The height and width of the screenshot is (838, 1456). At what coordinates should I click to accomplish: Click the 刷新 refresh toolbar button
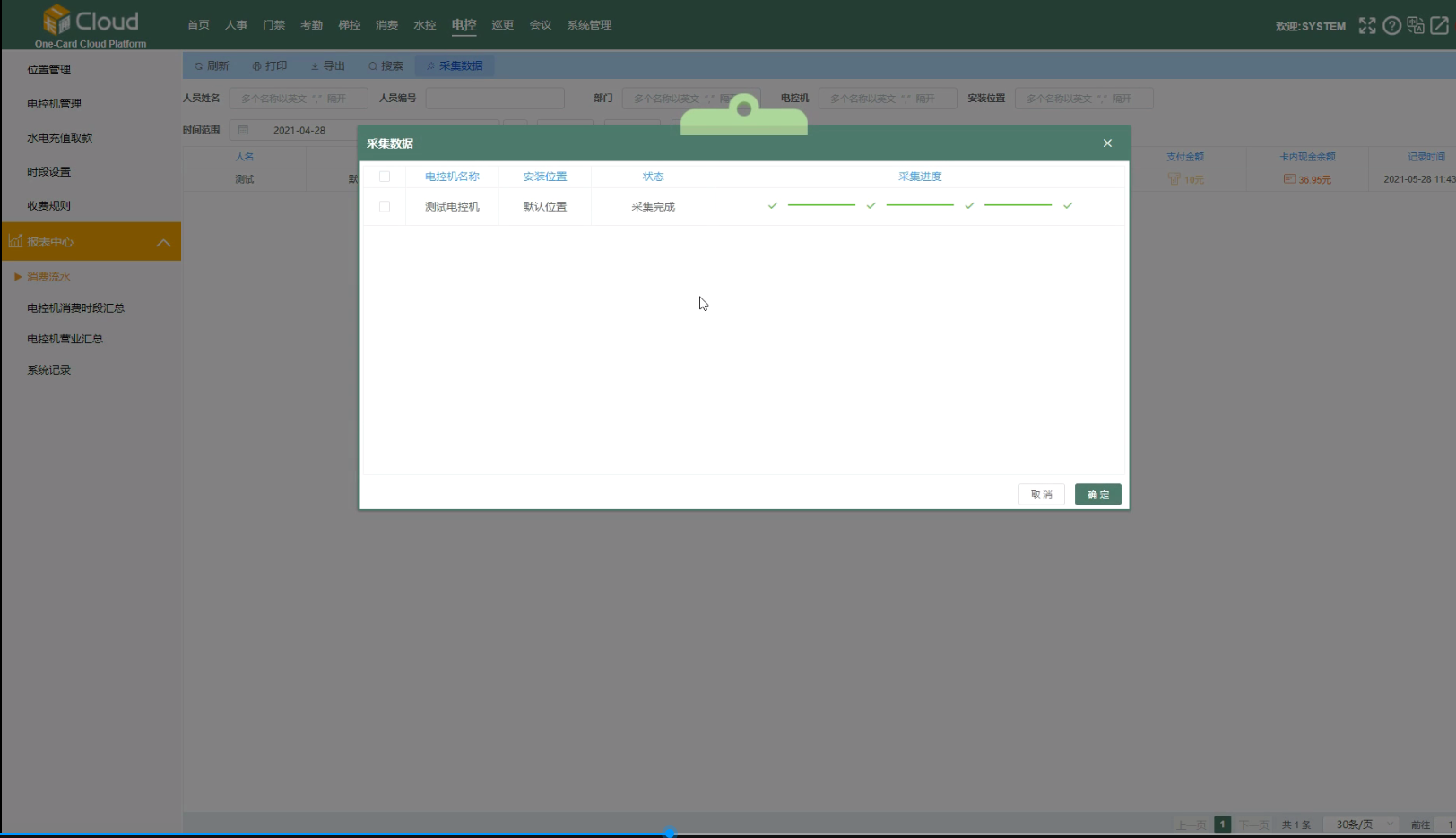pos(212,66)
